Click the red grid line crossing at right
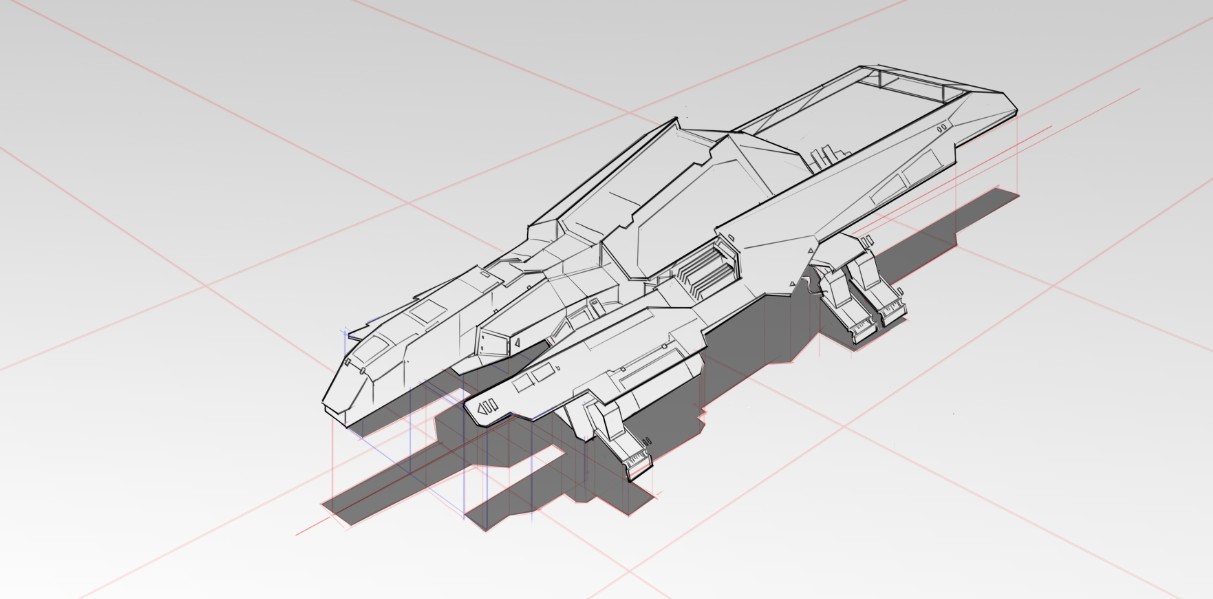This screenshot has height=599, width=1213. coord(1050,285)
